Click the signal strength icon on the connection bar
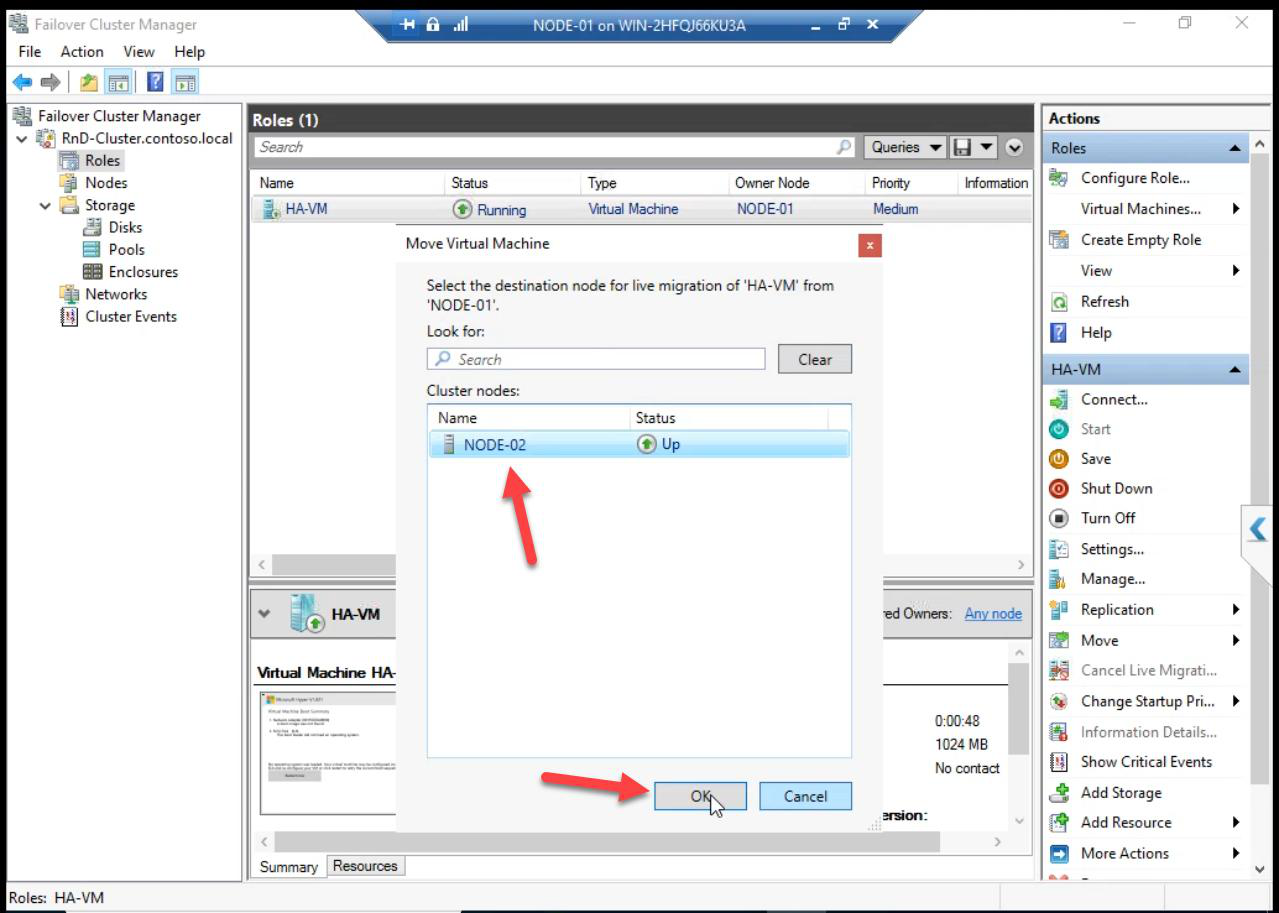 (x=460, y=25)
